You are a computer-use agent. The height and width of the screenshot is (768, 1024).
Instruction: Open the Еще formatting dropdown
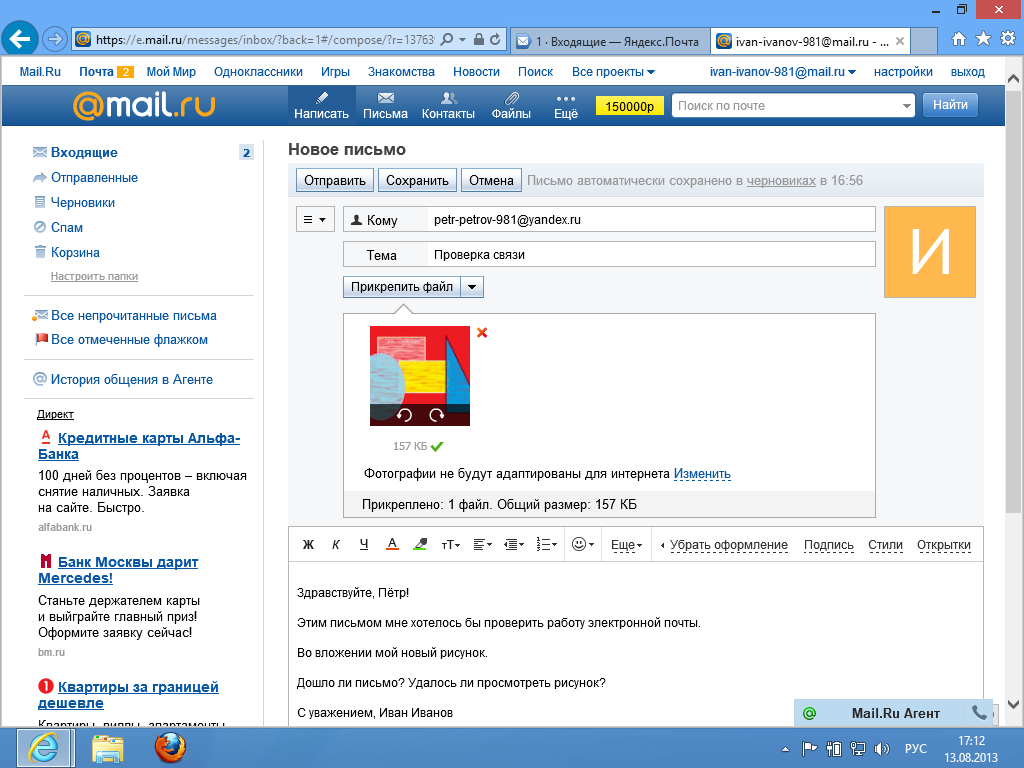click(x=626, y=545)
